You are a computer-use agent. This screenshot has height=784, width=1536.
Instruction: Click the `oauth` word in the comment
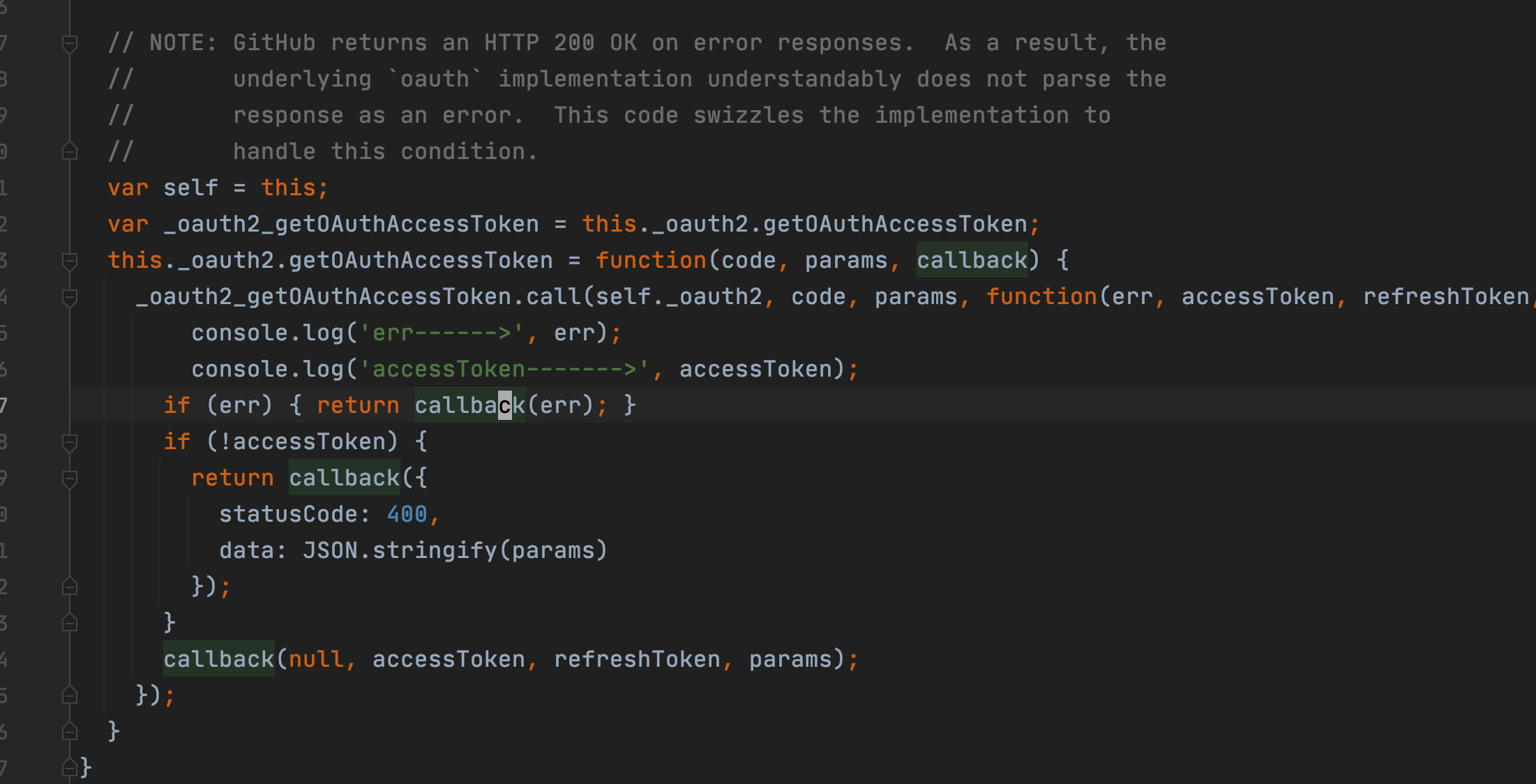(x=435, y=79)
